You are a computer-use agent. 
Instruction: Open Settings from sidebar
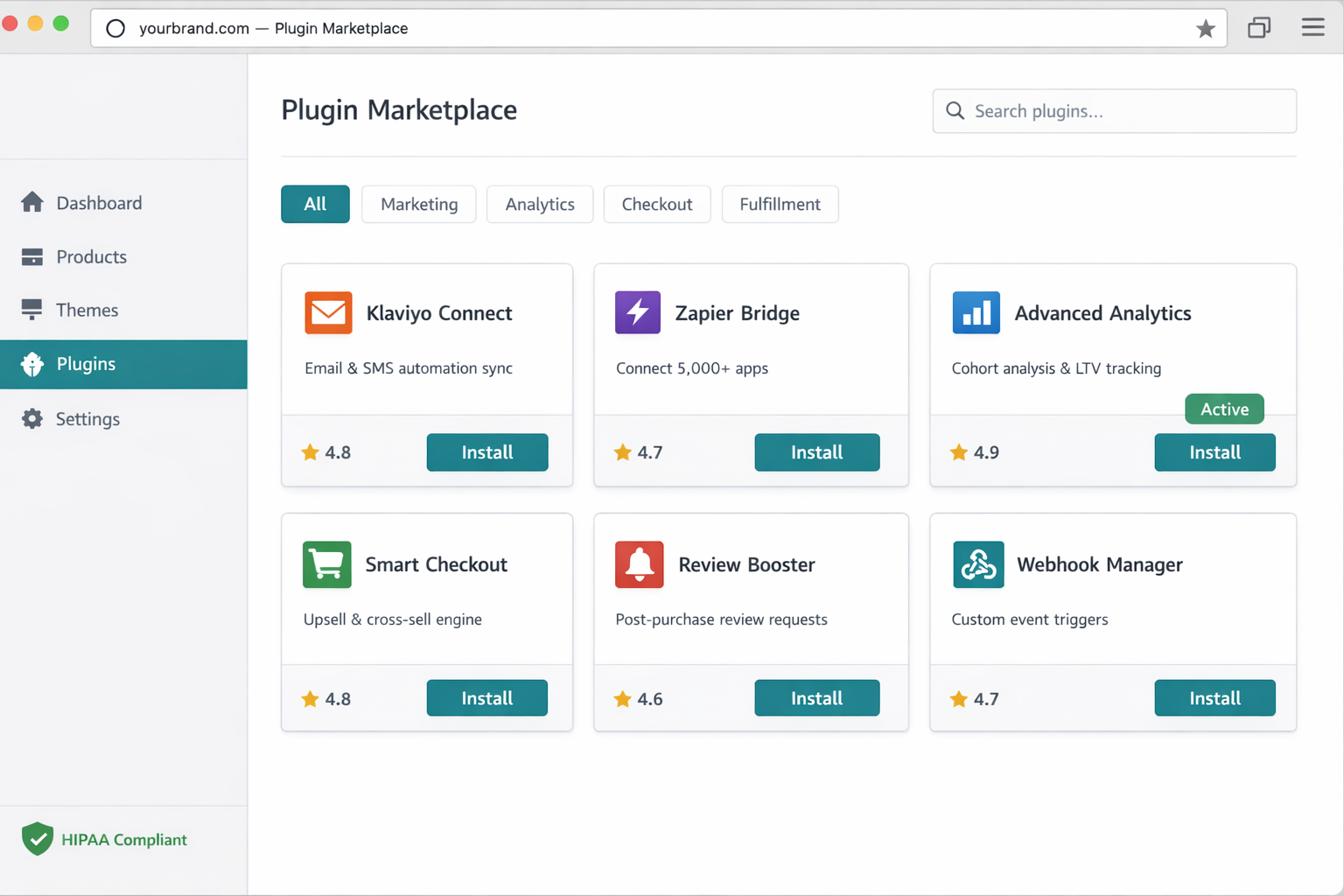tap(123, 419)
